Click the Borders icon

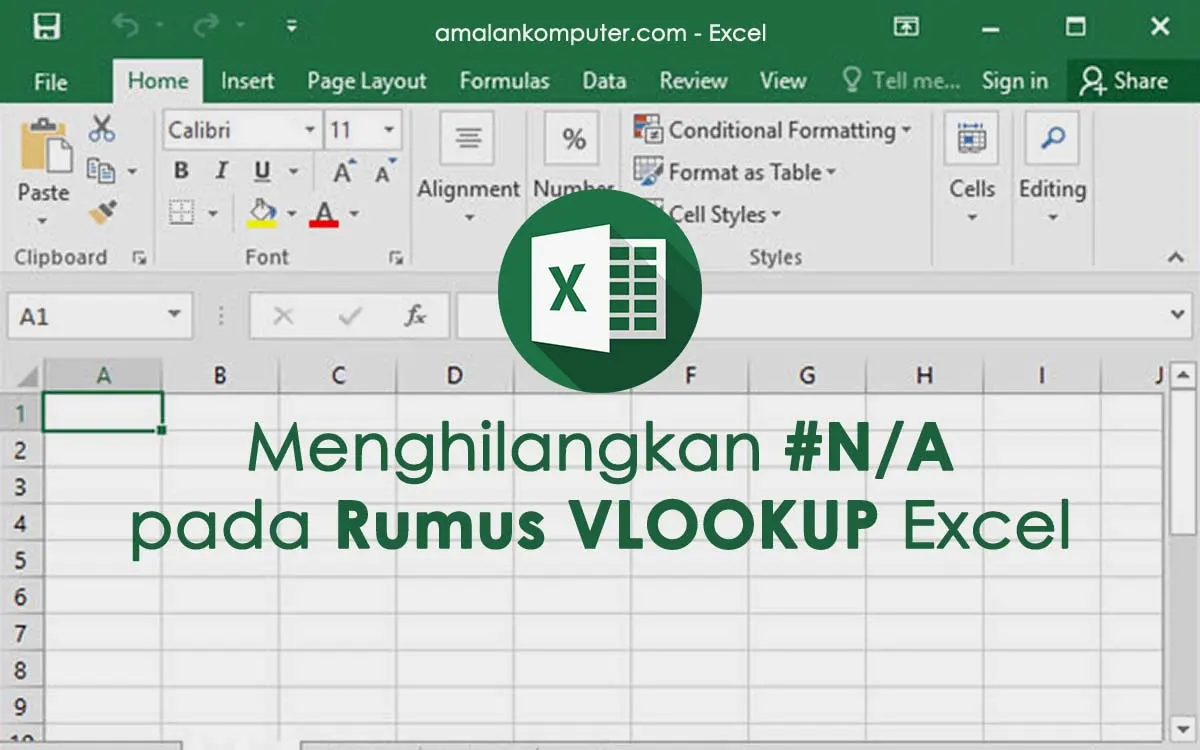181,213
